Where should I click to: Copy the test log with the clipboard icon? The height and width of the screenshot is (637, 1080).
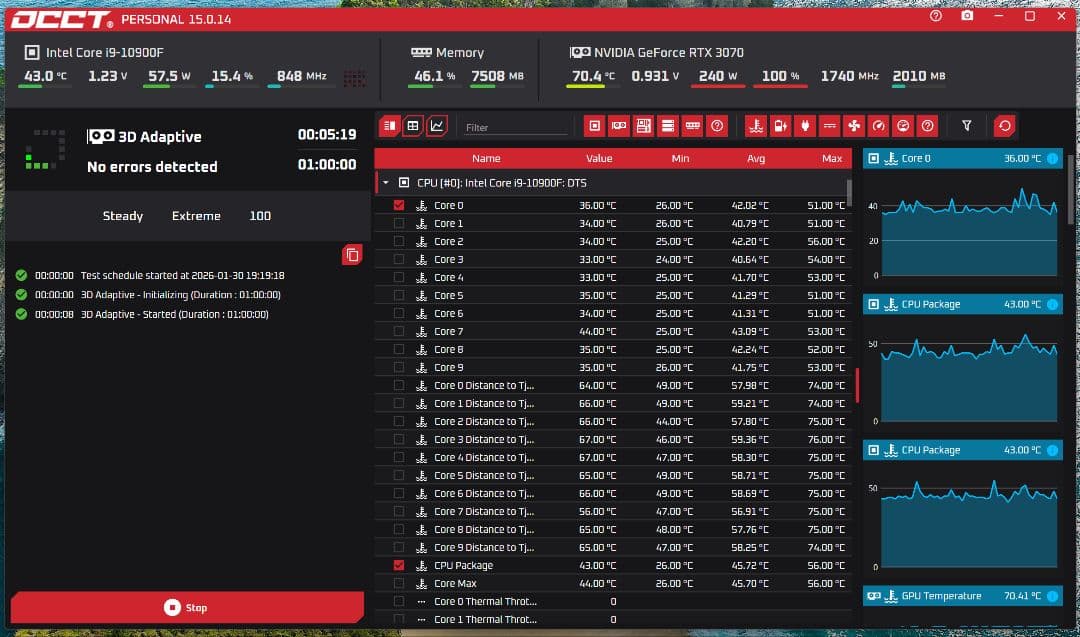351,255
